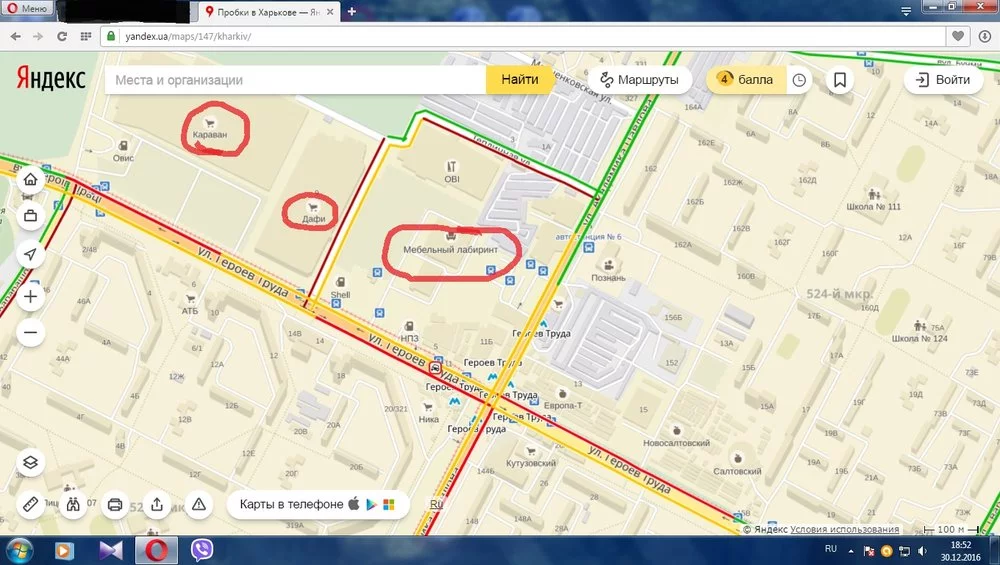Screen dimensions: 1000x565
Task: Click the Яндекс logo
Action: click(51, 78)
